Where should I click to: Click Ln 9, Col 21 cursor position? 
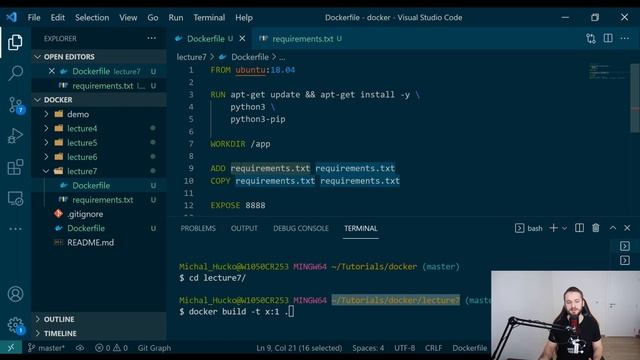click(x=299, y=348)
